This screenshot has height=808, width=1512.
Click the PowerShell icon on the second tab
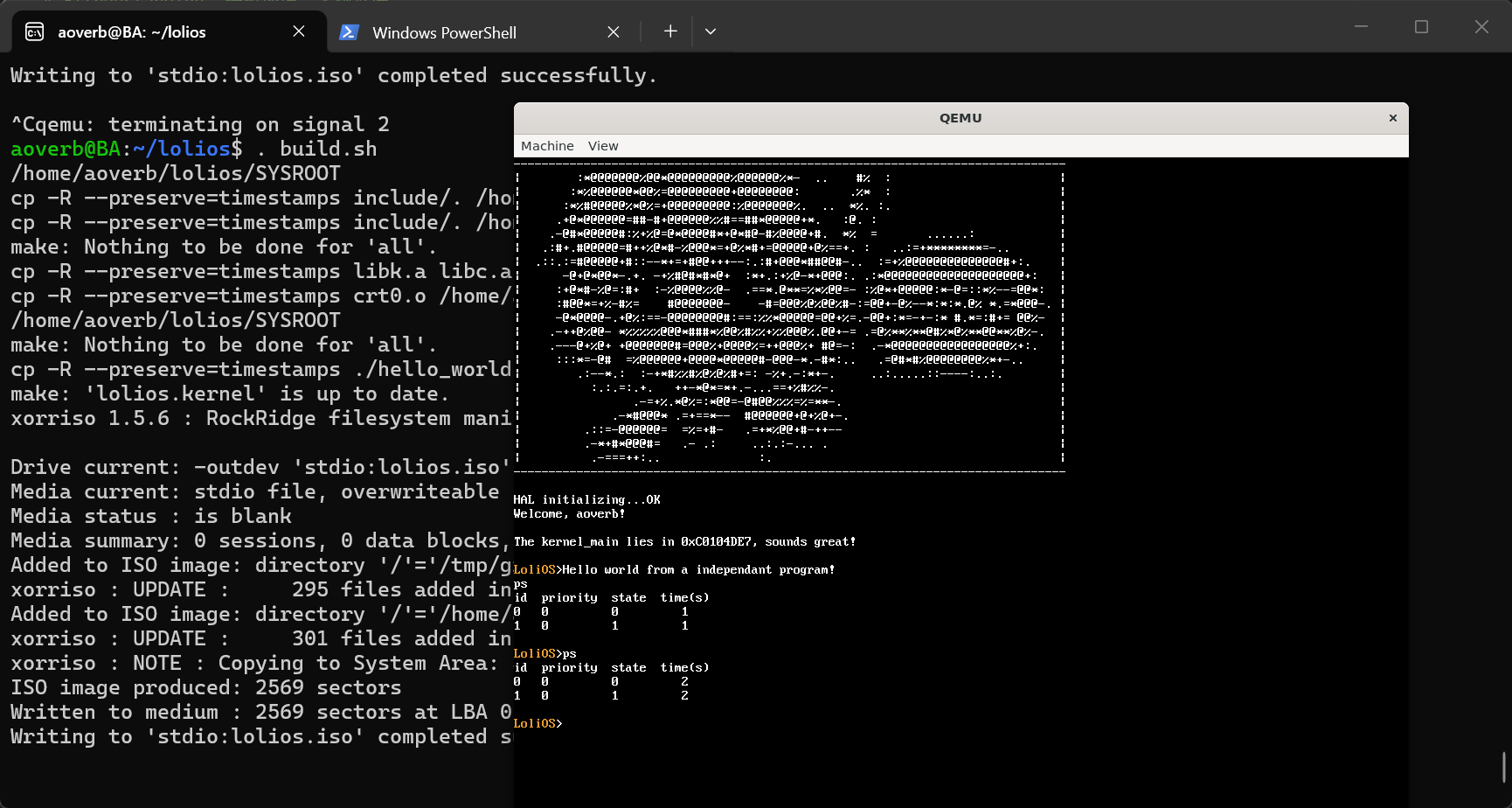(349, 32)
